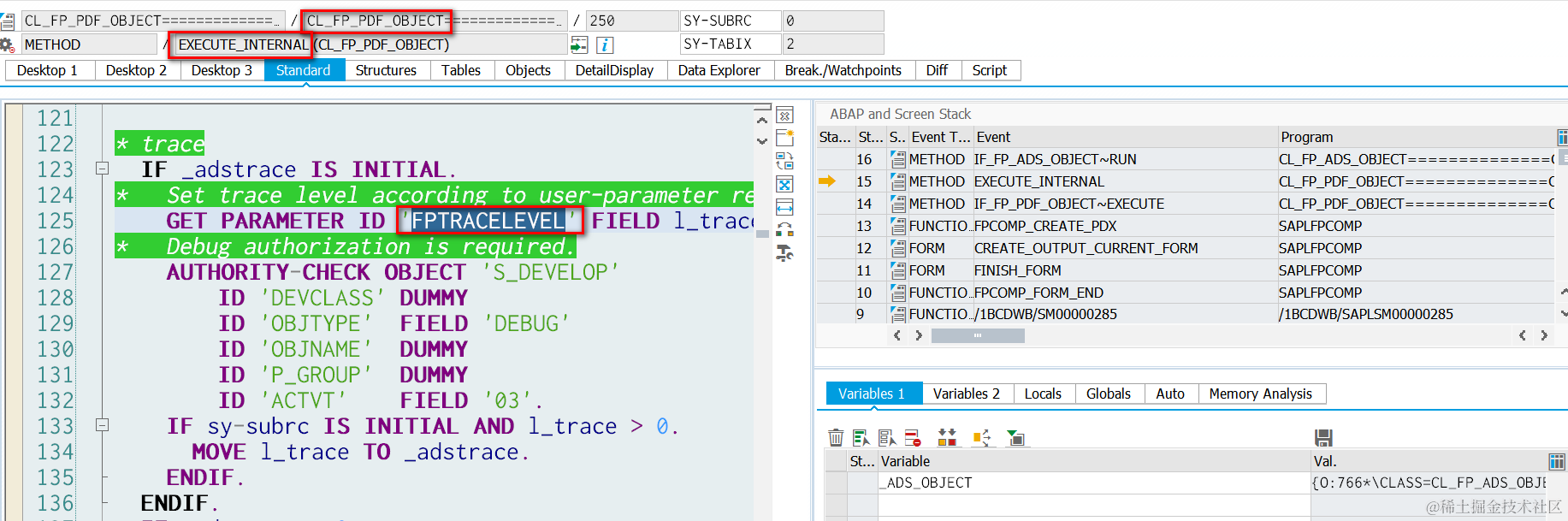Click the download arrows variables icon
Image resolution: width=1568 pixels, height=521 pixels.
(947, 438)
